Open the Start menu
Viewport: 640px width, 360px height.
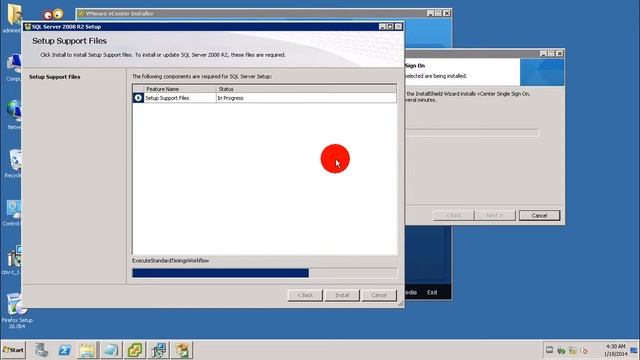(x=13, y=350)
